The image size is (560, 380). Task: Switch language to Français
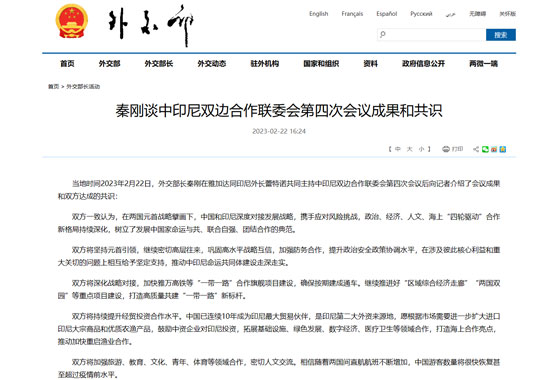tap(352, 14)
